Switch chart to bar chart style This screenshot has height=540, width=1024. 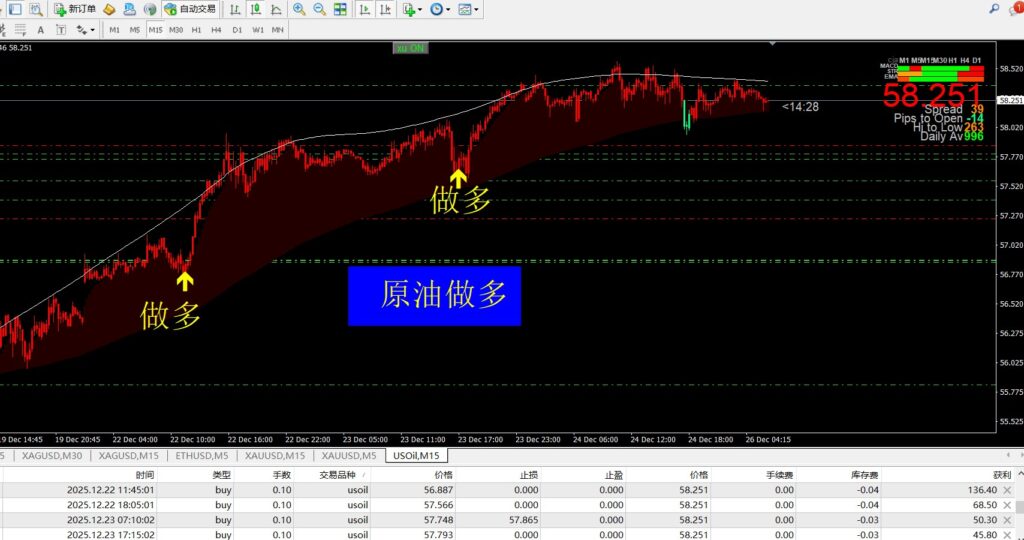click(x=234, y=9)
